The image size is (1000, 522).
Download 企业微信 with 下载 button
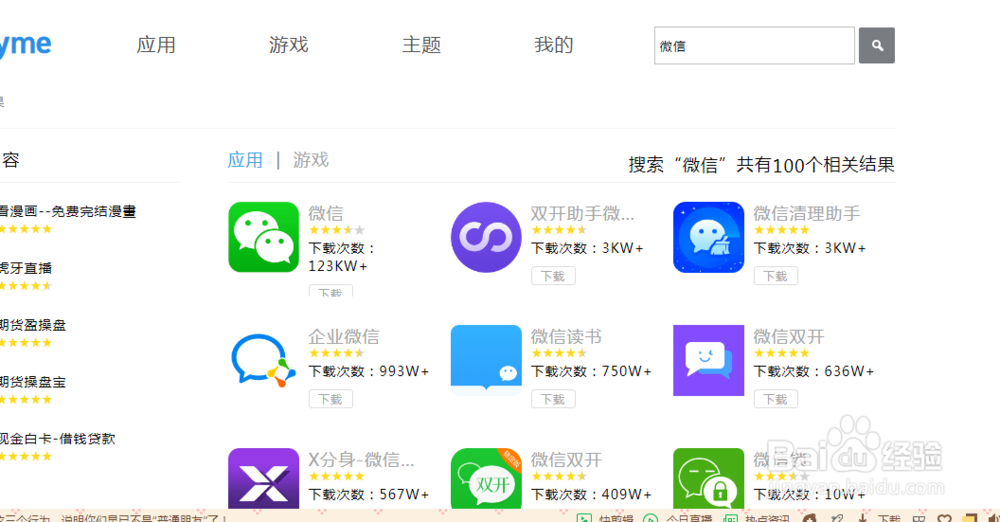pyautogui.click(x=330, y=399)
